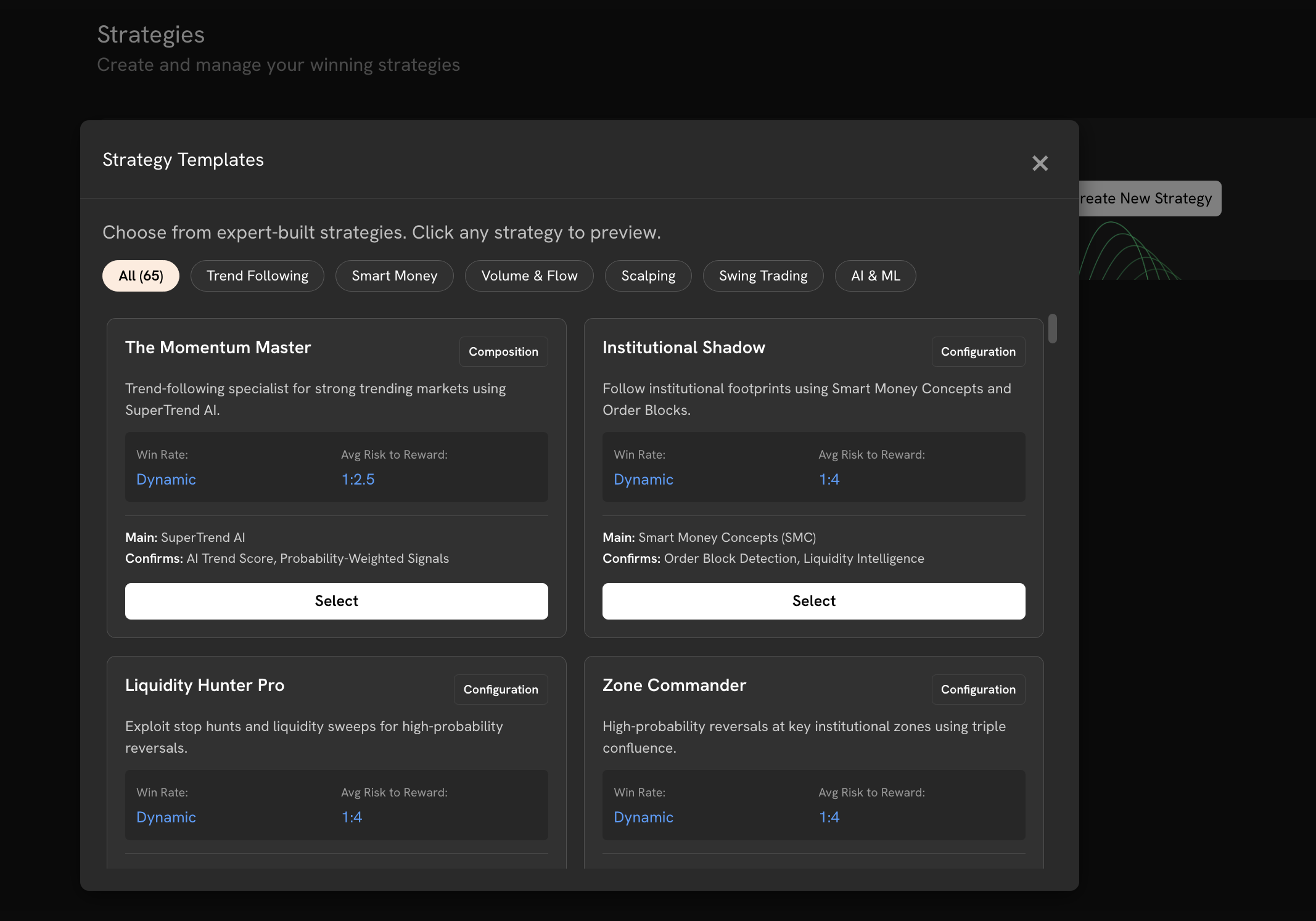The image size is (1316, 921).
Task: Preview The Momentum Master strategy title
Action: [218, 348]
